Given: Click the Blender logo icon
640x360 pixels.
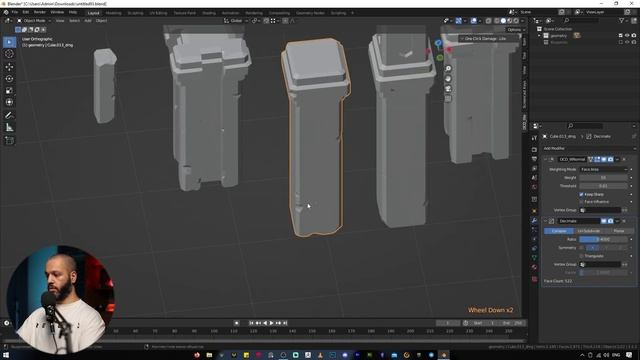Looking at the screenshot, I should click(x=6, y=13).
